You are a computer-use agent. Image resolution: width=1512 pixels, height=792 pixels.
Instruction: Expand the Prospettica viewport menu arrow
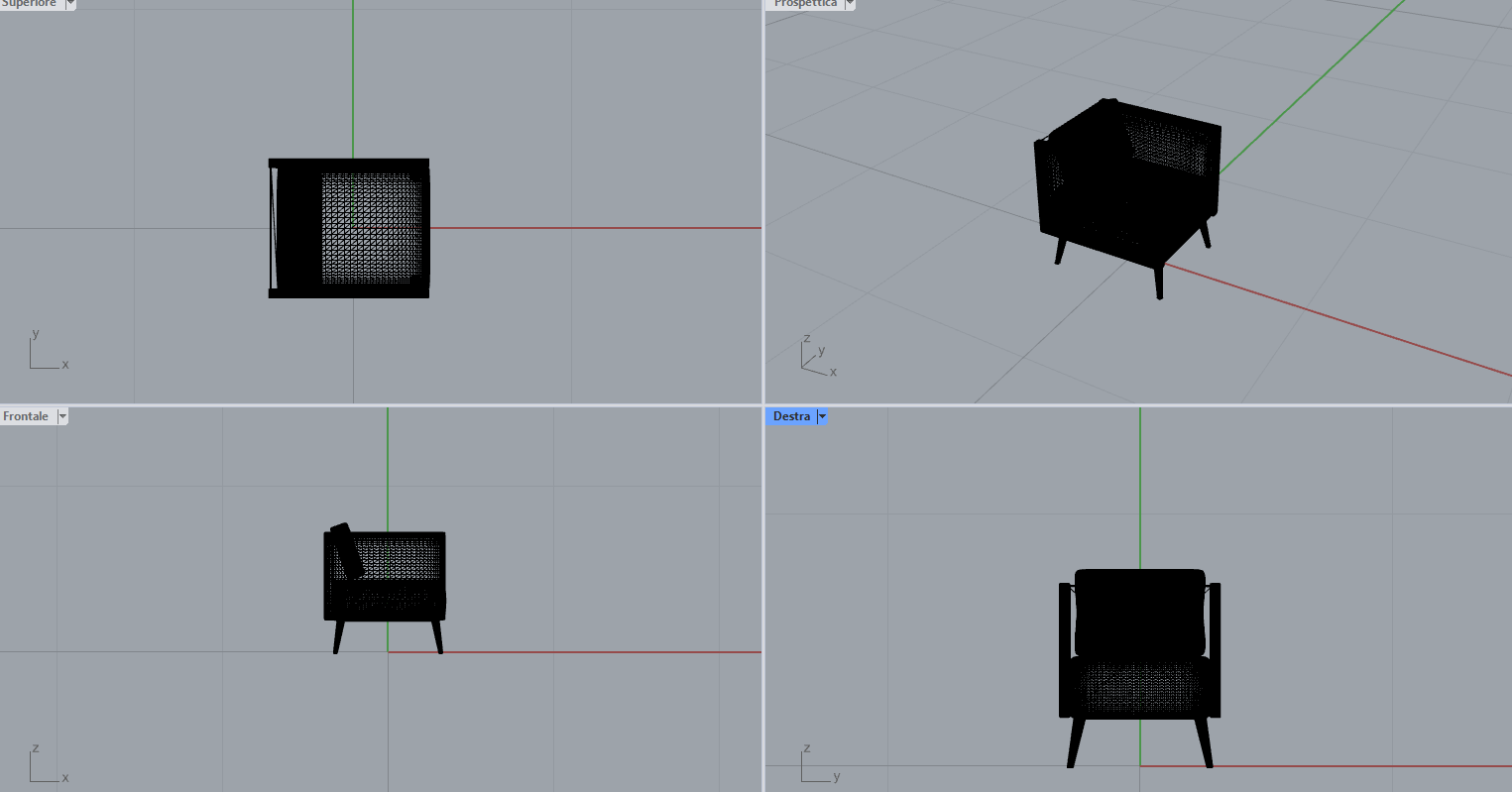click(x=850, y=4)
